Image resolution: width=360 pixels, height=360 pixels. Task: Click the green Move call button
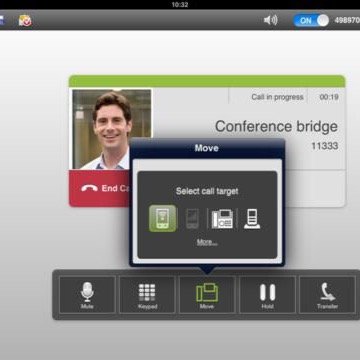pos(207,295)
